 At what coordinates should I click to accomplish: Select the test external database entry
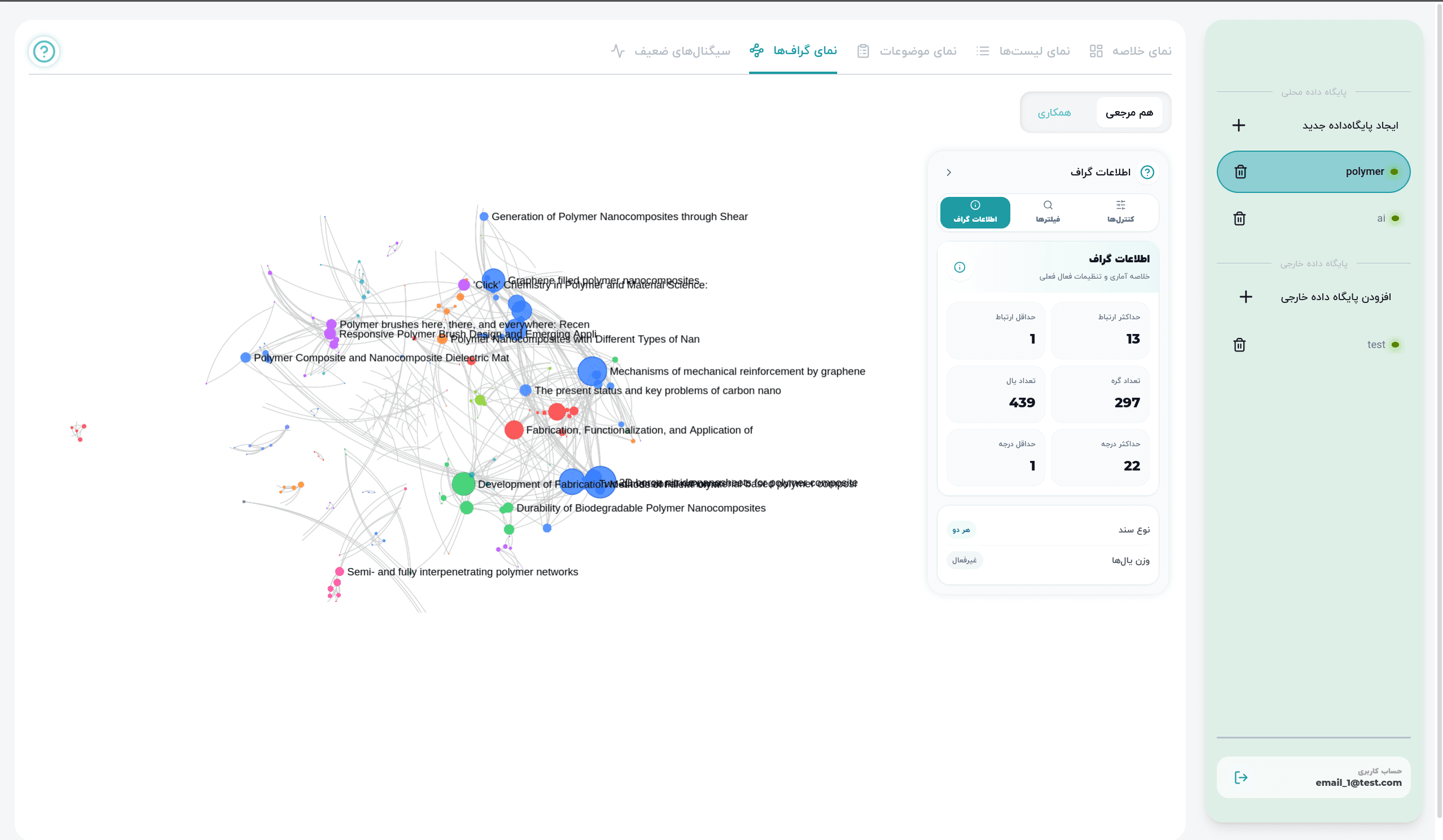1313,345
